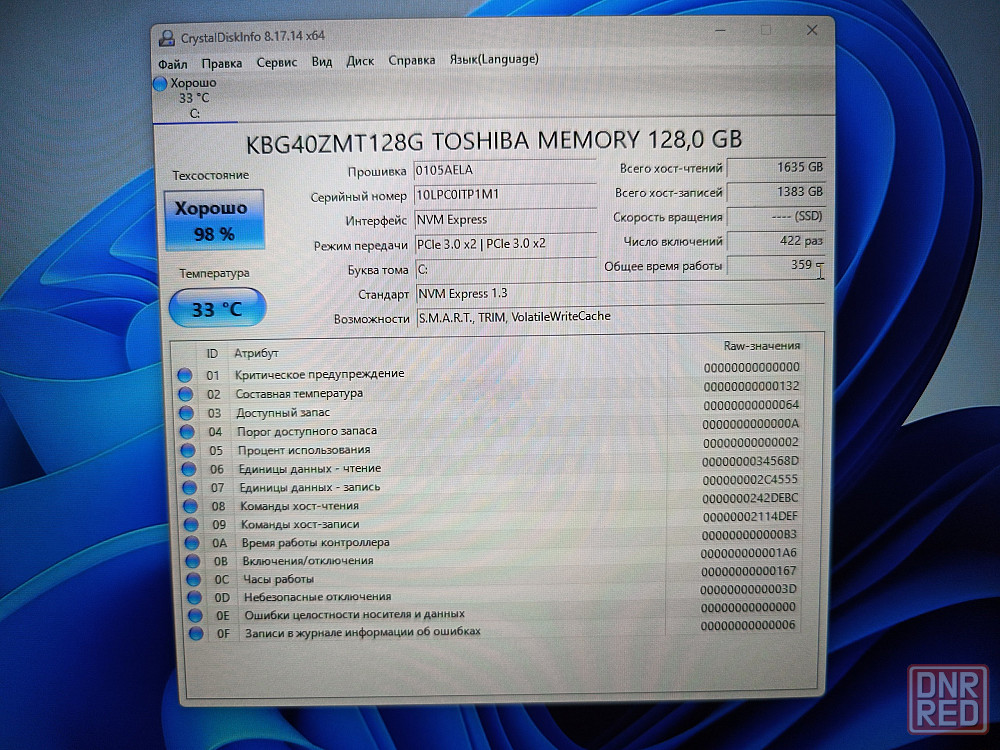
Task: Select the Команды хост-чтения attribute text
Action: (300, 506)
